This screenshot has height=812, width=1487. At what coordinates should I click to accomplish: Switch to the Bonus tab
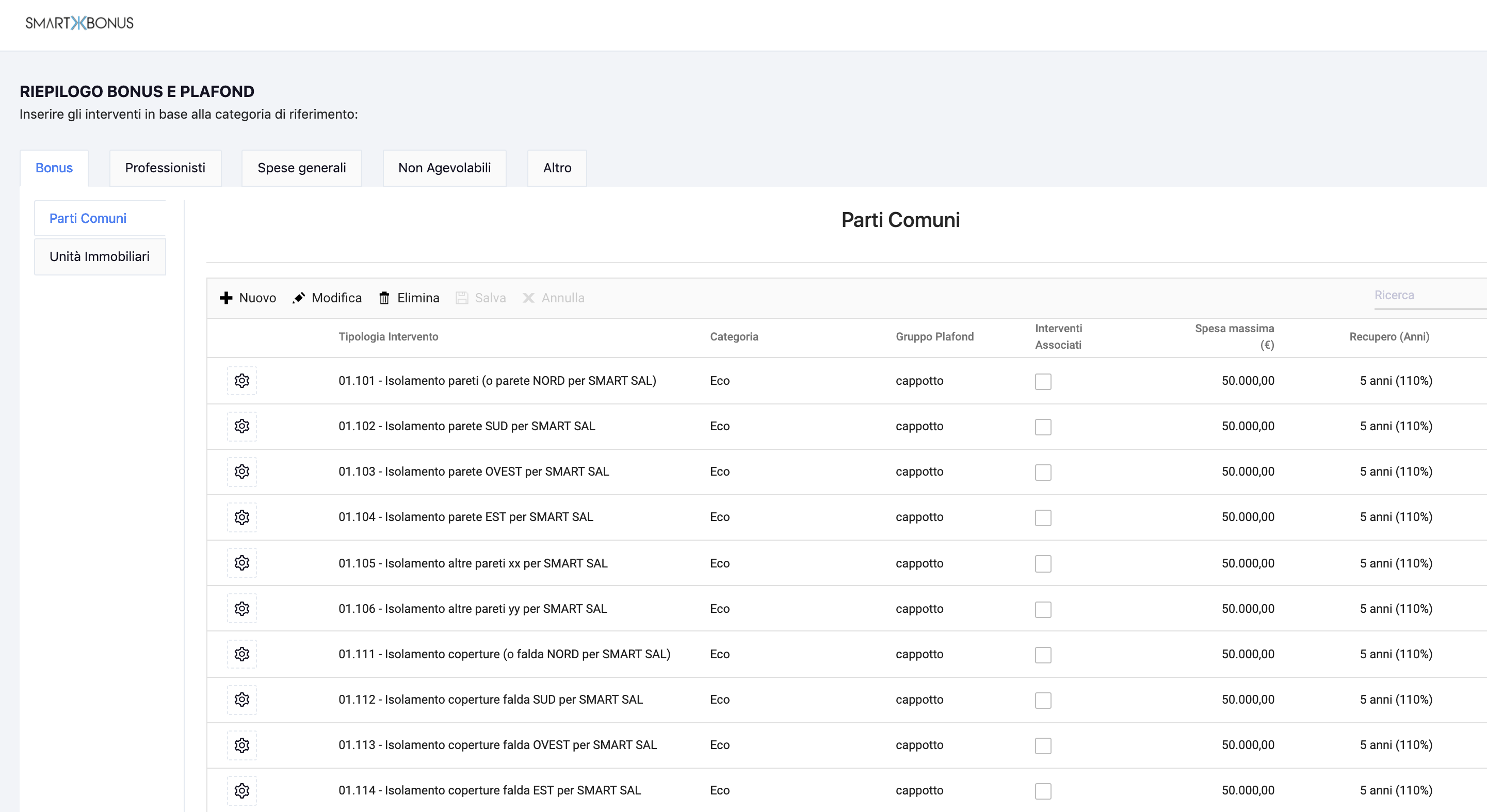click(54, 168)
